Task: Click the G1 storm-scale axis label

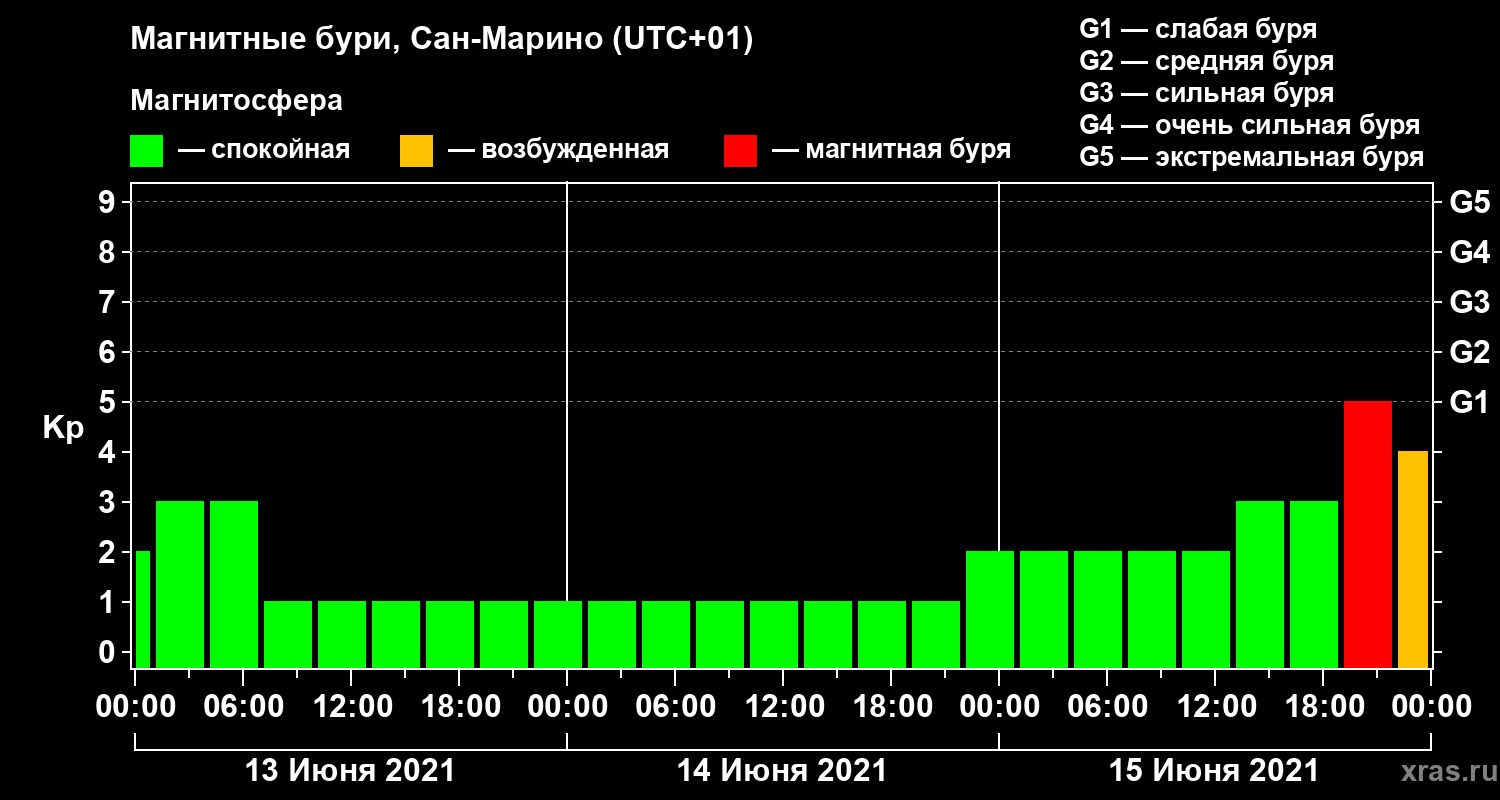Action: point(1469,402)
